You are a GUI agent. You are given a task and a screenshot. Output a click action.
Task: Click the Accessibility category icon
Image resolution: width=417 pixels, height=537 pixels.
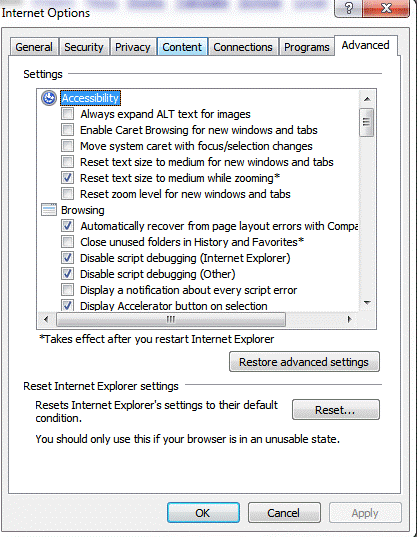49,98
